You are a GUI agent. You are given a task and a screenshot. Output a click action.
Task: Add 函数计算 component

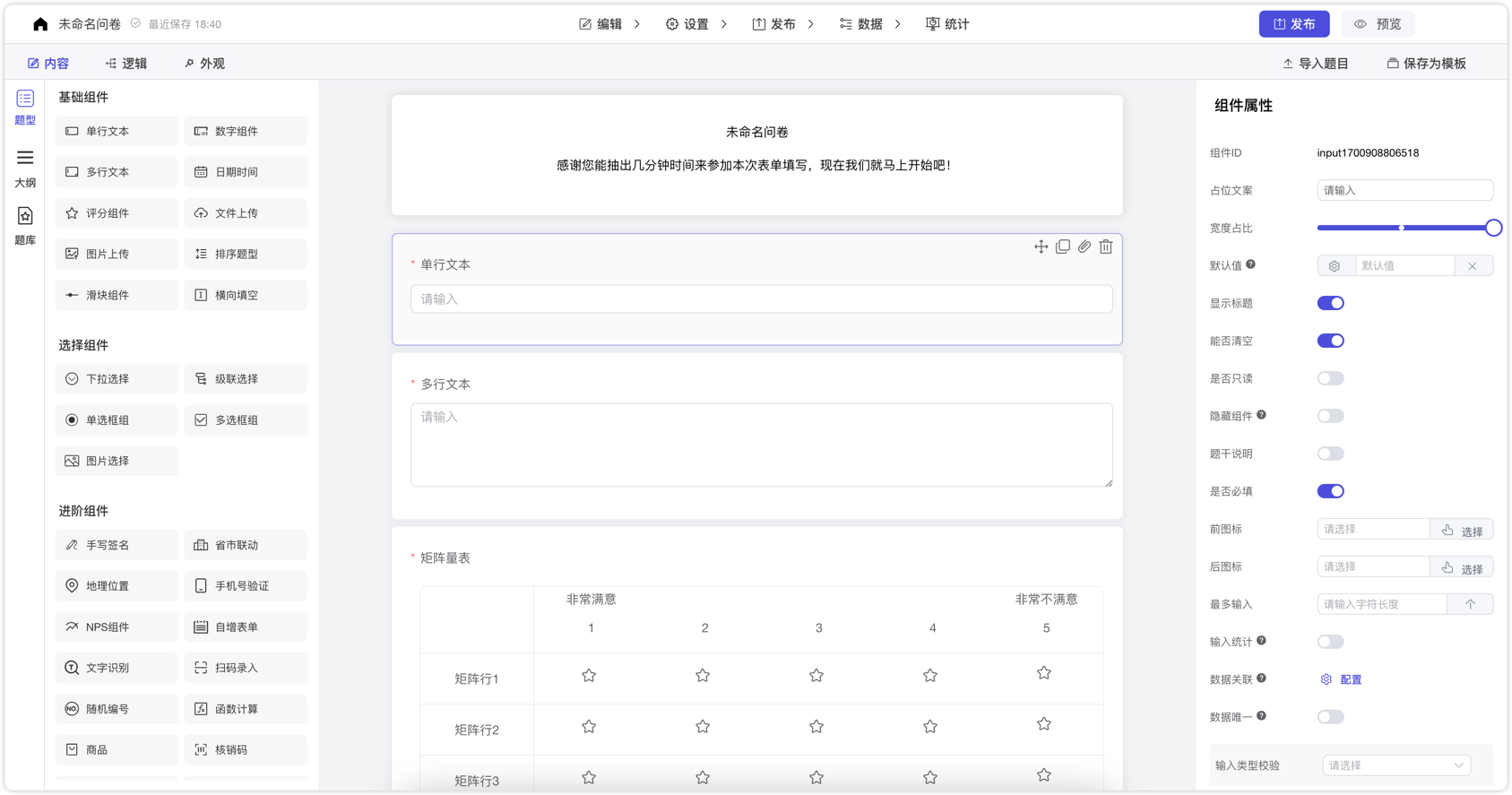pos(246,709)
